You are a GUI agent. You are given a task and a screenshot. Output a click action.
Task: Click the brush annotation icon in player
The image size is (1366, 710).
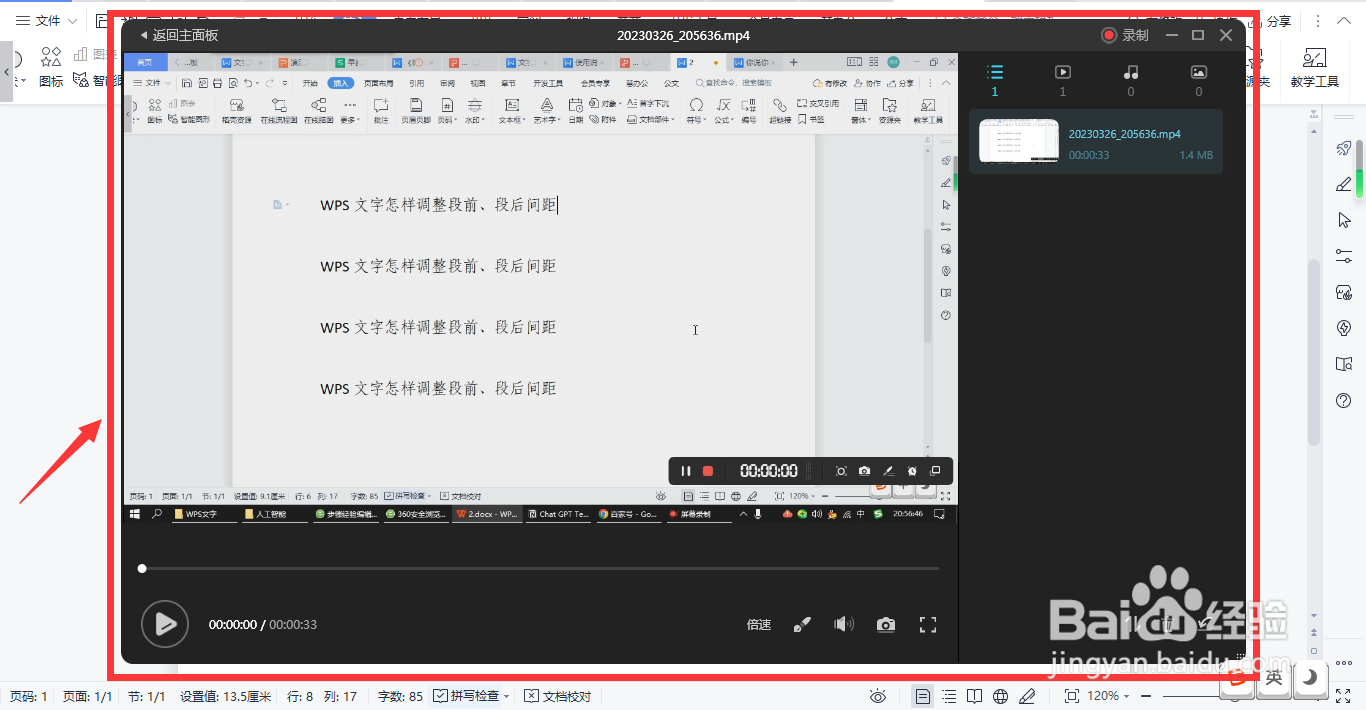tap(802, 625)
